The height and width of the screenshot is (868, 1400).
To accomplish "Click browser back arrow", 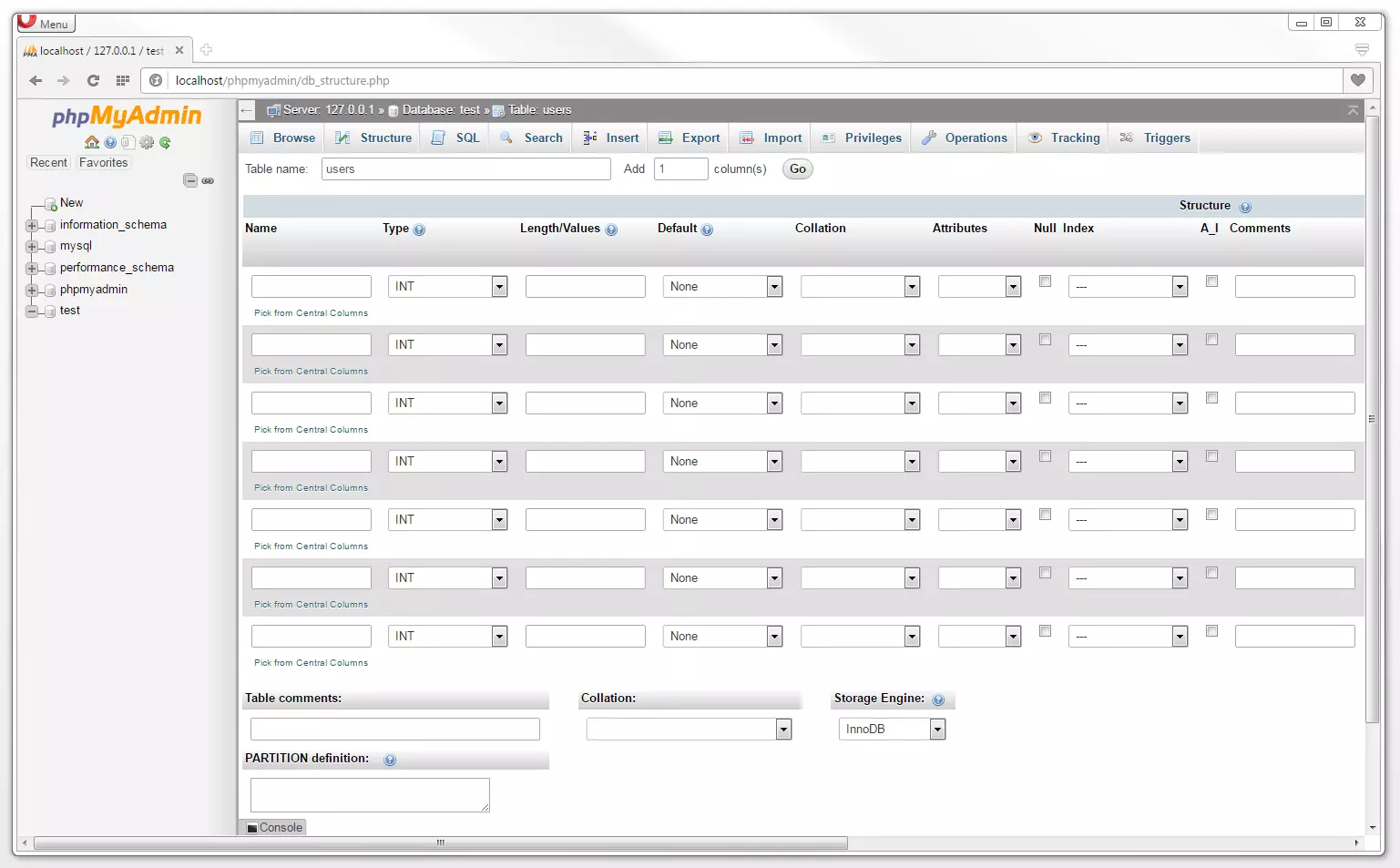I will tap(36, 80).
